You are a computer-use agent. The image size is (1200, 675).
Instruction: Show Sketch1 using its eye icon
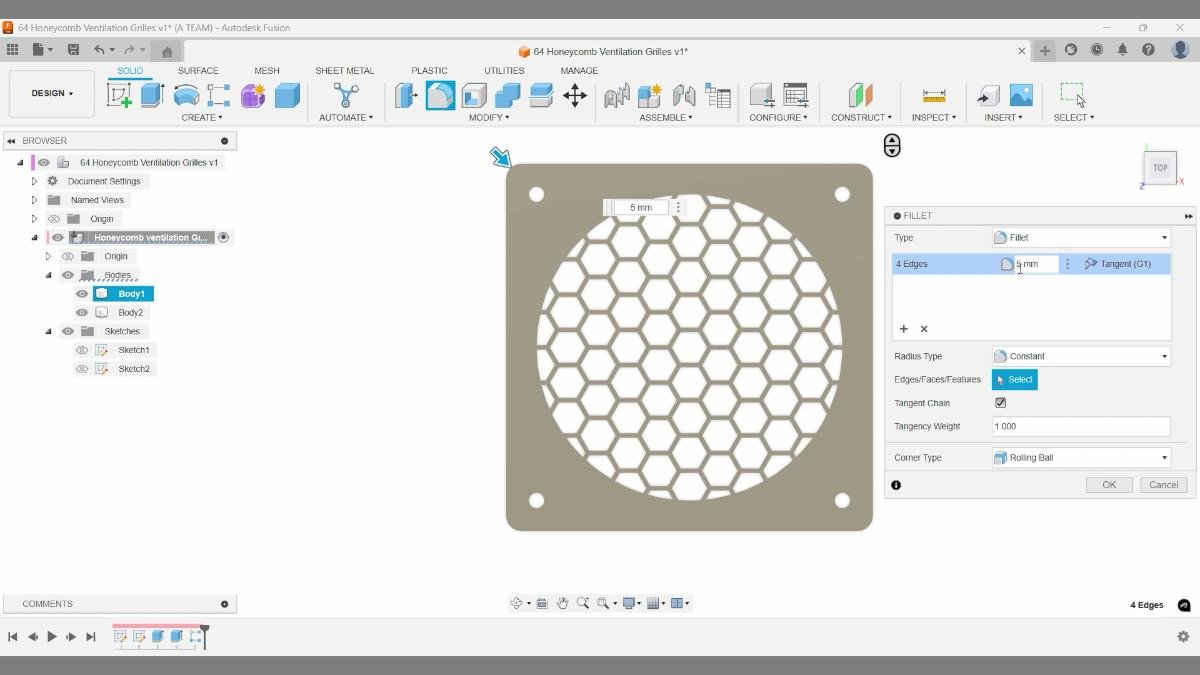(x=82, y=350)
